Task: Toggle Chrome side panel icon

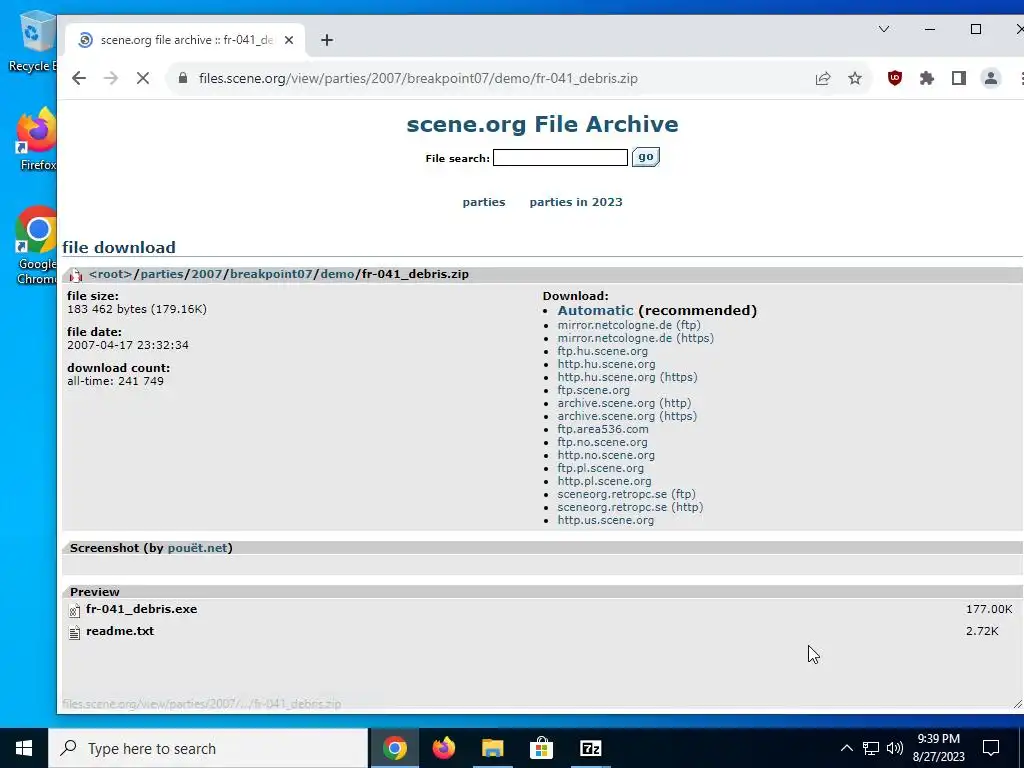Action: pyautogui.click(x=959, y=78)
